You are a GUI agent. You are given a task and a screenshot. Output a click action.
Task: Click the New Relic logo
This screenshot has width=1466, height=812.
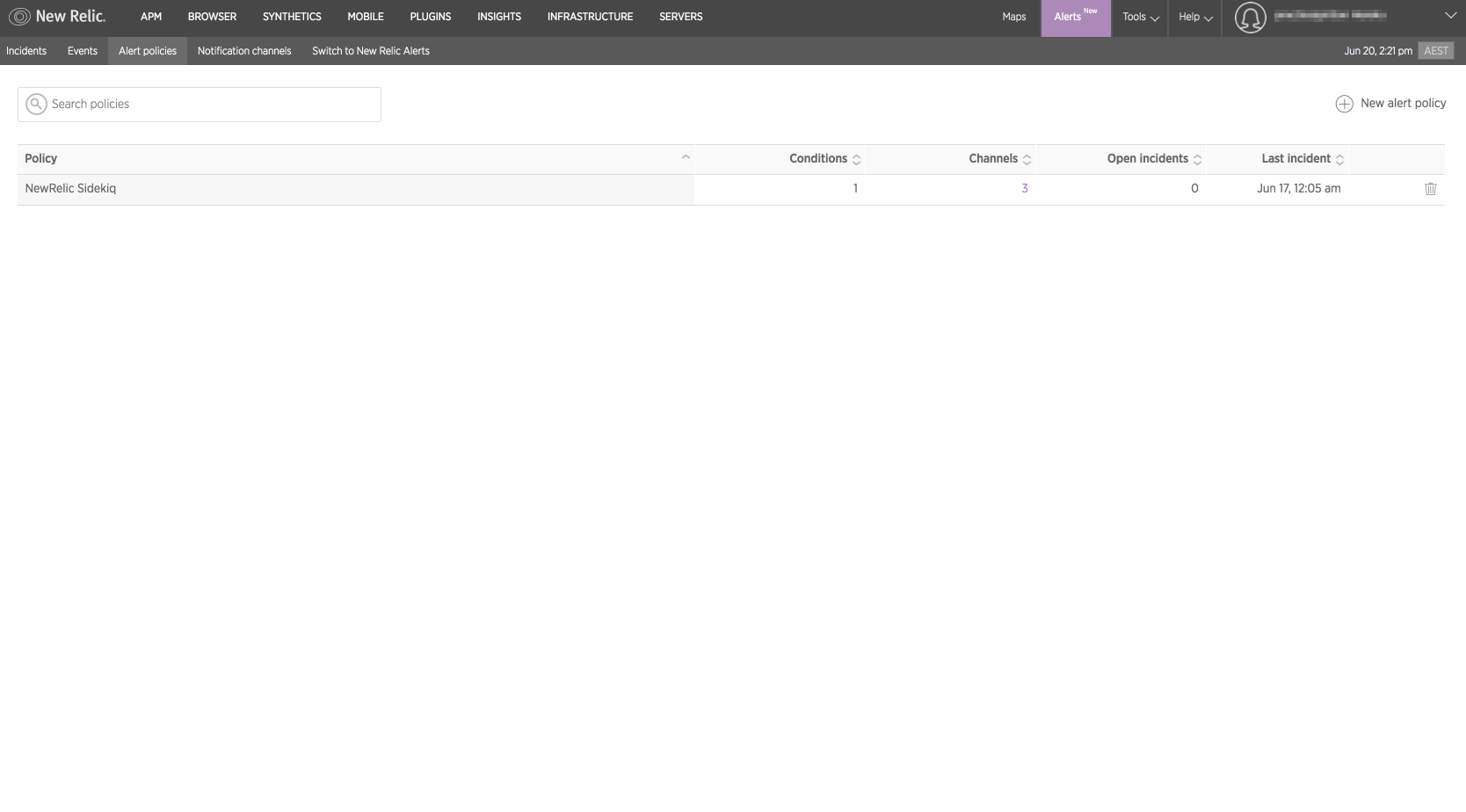[57, 17]
